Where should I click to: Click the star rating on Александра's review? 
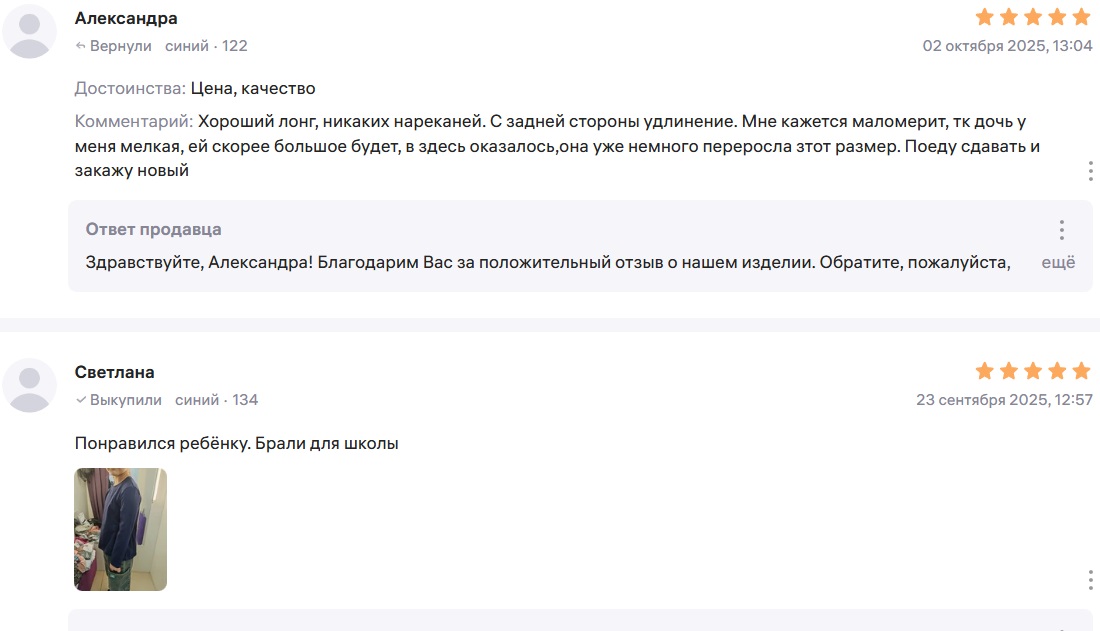(1033, 17)
